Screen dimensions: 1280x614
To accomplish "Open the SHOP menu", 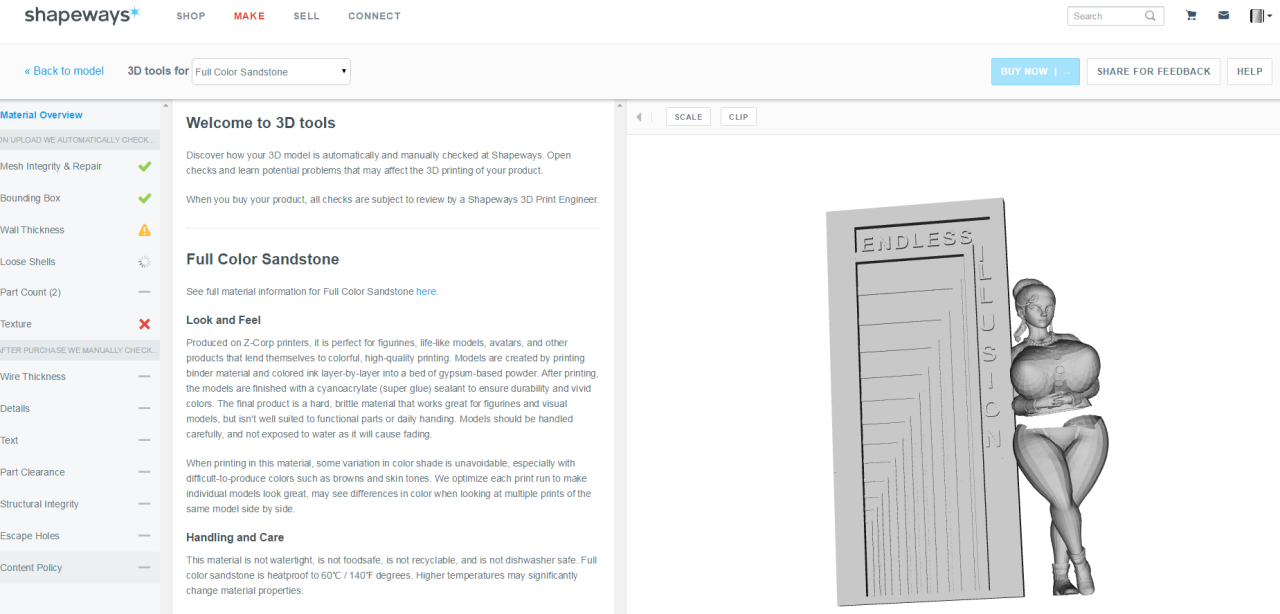I will pyautogui.click(x=191, y=16).
